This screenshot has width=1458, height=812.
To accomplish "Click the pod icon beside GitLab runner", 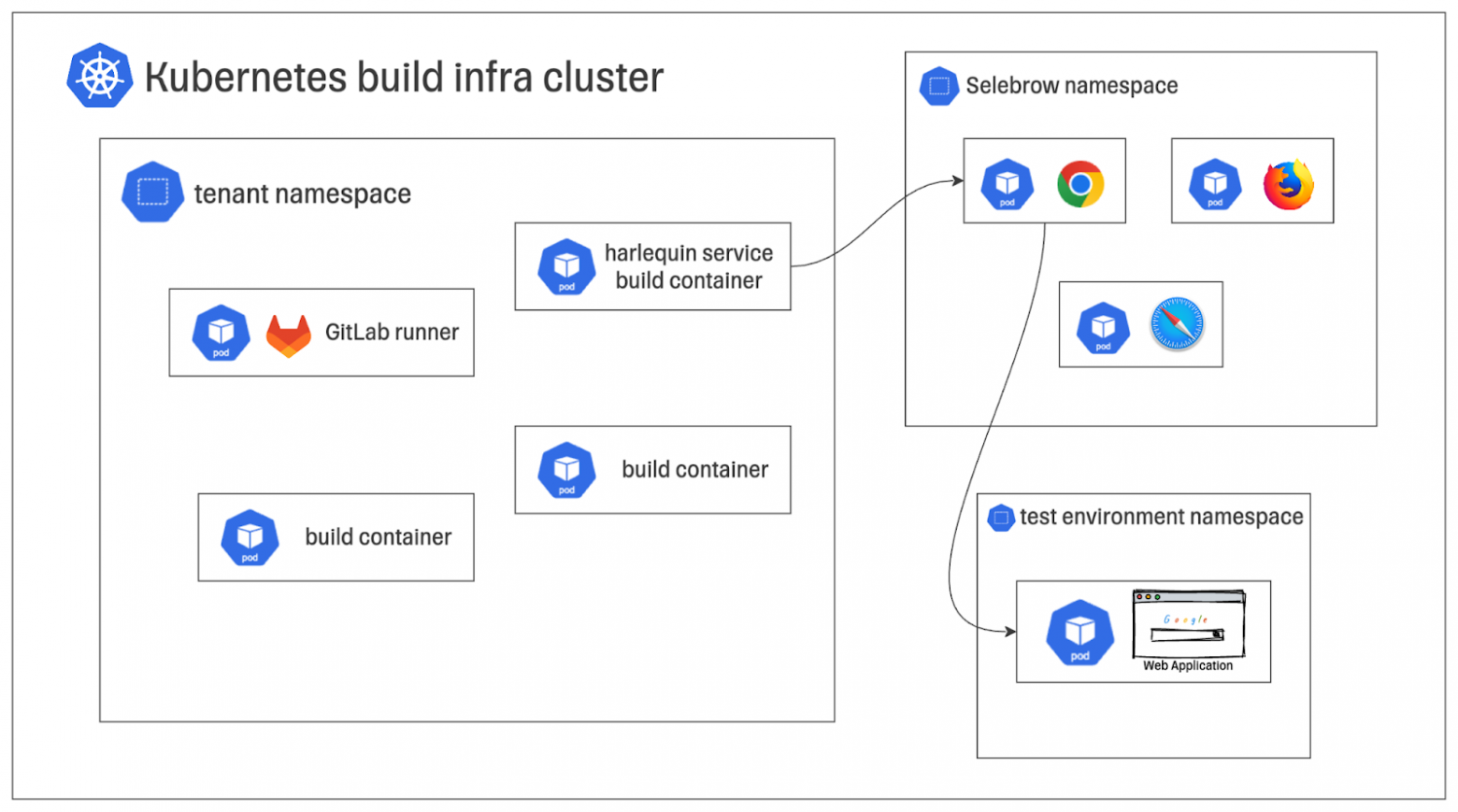I will click(221, 333).
